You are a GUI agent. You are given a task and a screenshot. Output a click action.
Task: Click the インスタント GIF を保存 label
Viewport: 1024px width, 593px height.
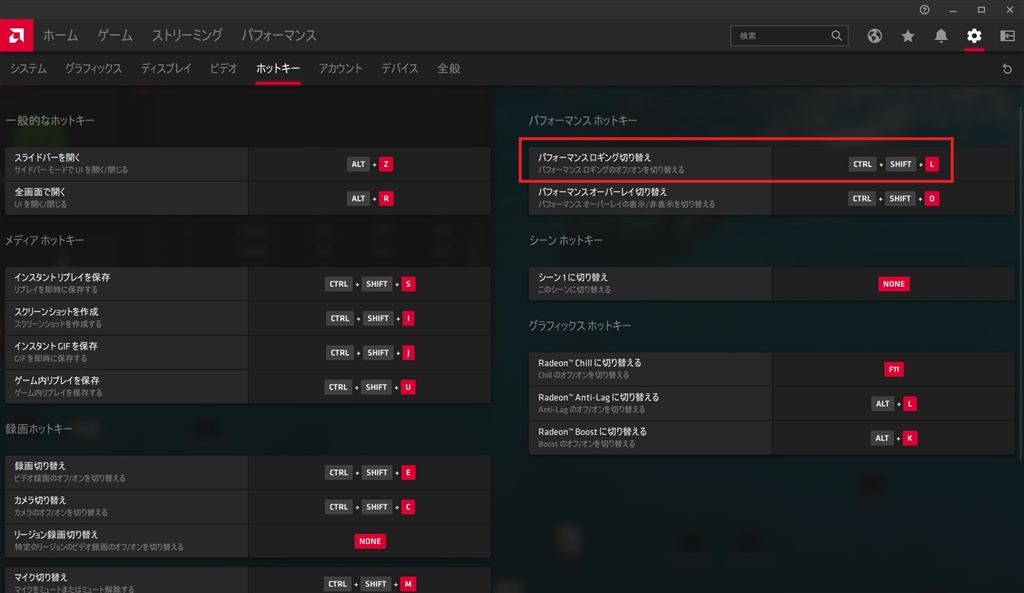point(56,346)
